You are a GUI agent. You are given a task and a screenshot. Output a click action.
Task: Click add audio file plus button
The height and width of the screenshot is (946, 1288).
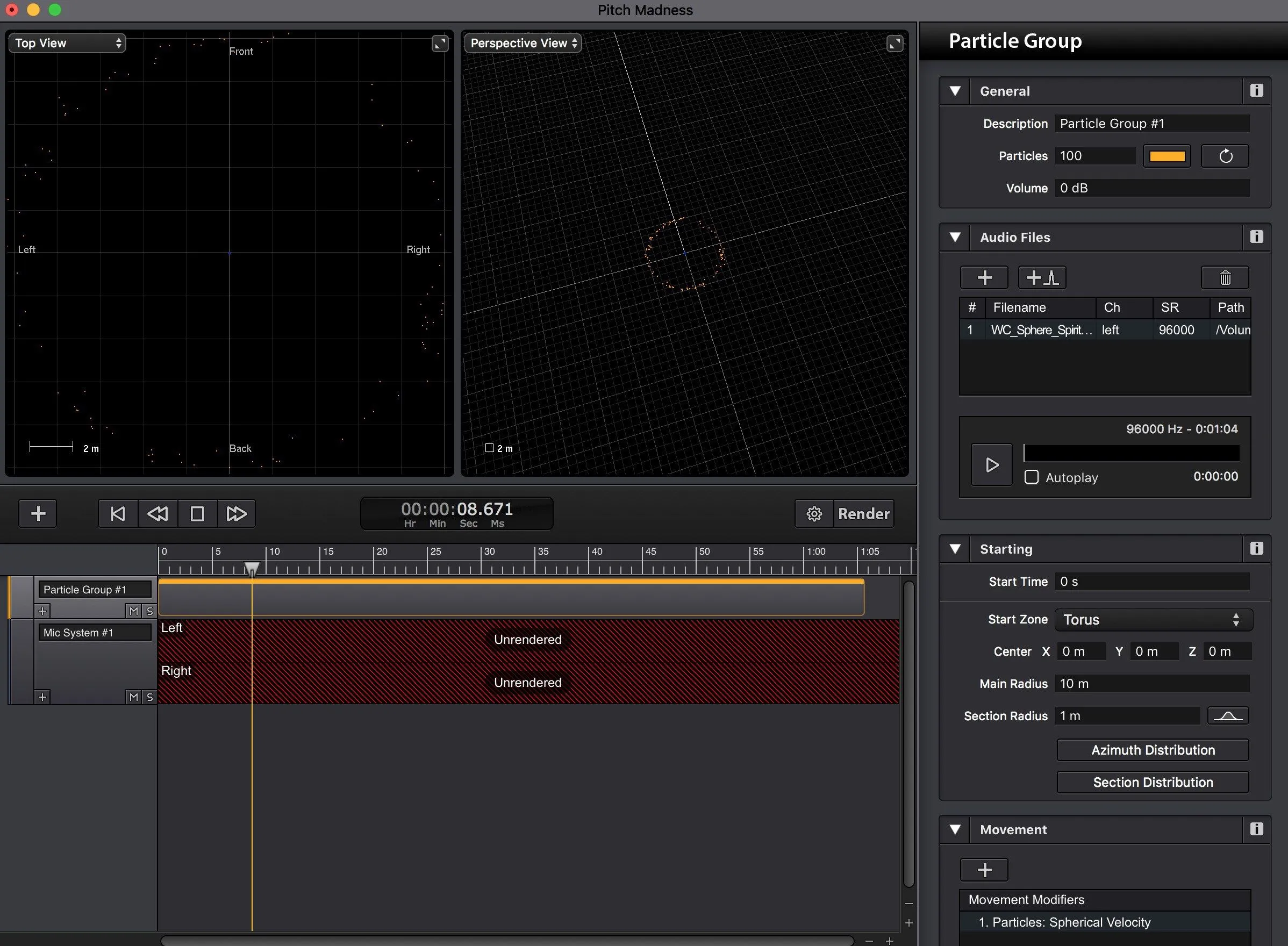click(984, 278)
